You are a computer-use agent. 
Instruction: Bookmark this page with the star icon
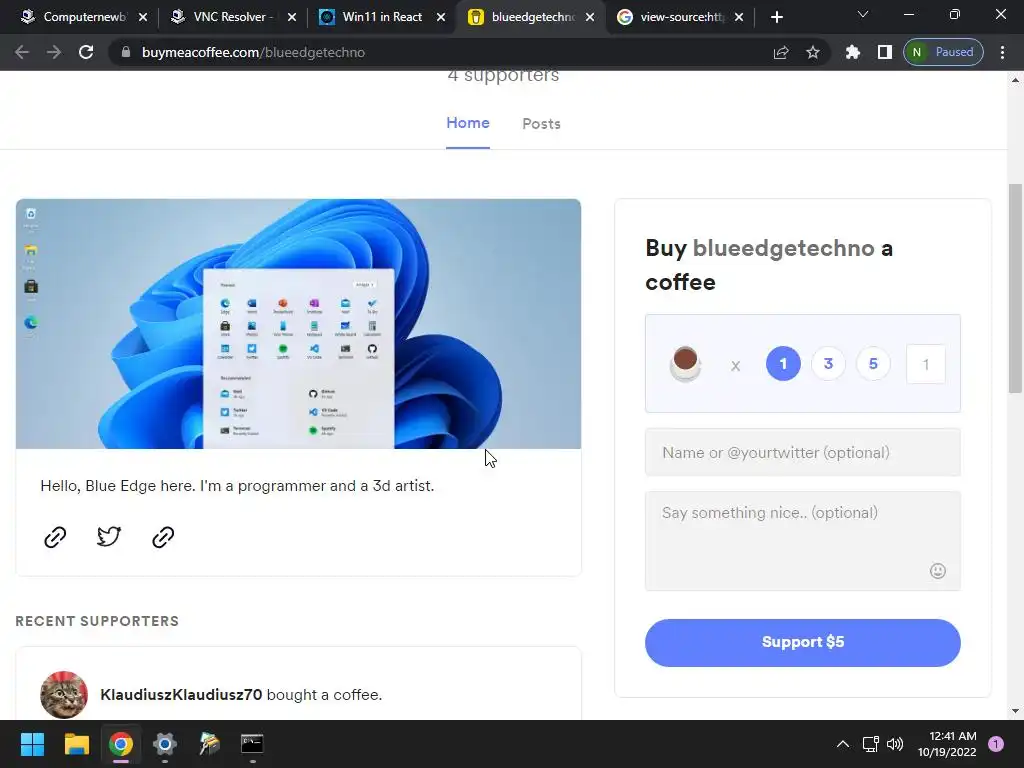(812, 52)
